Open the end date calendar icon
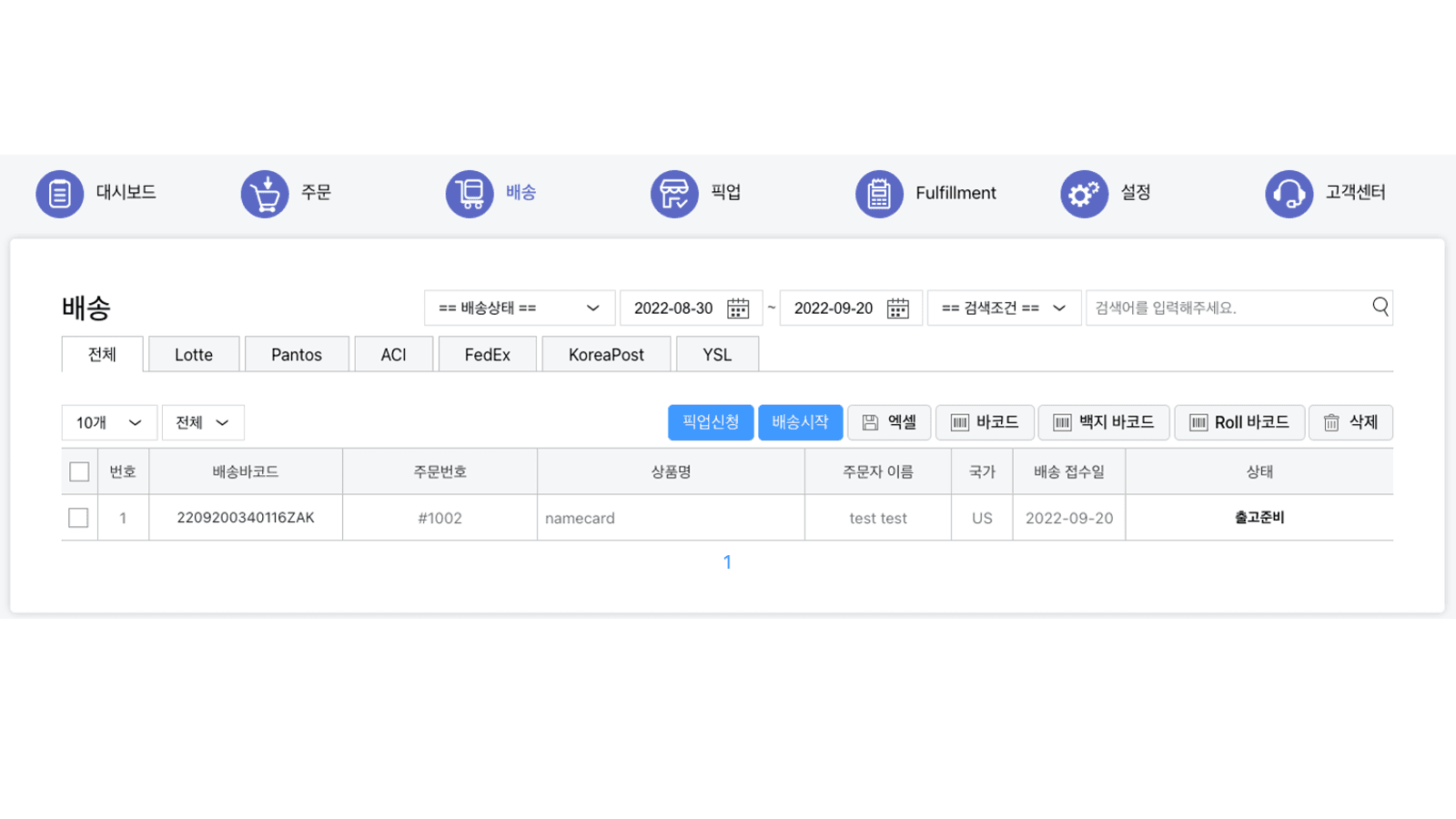The image size is (1456, 819). (x=899, y=308)
